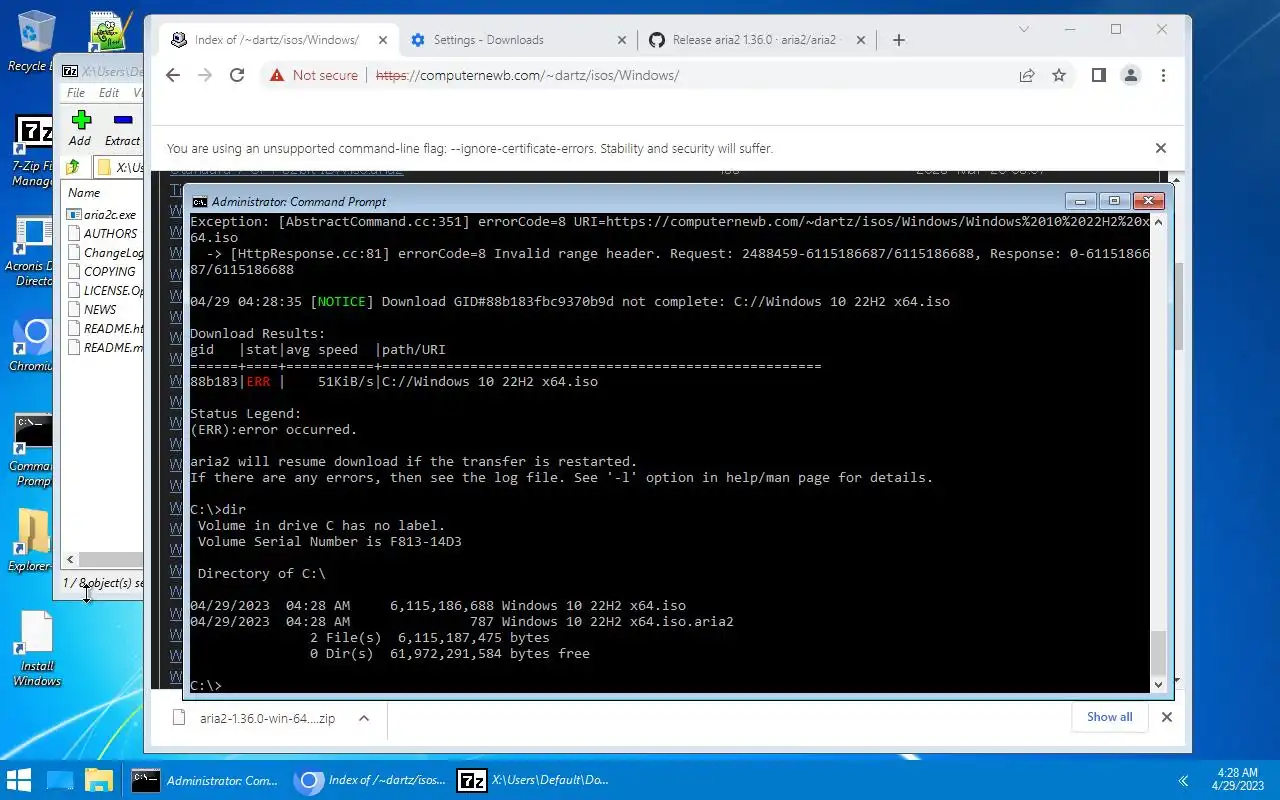The width and height of the screenshot is (1280, 800).
Task: Open the Explorer desktop shortcut
Action: 33,540
